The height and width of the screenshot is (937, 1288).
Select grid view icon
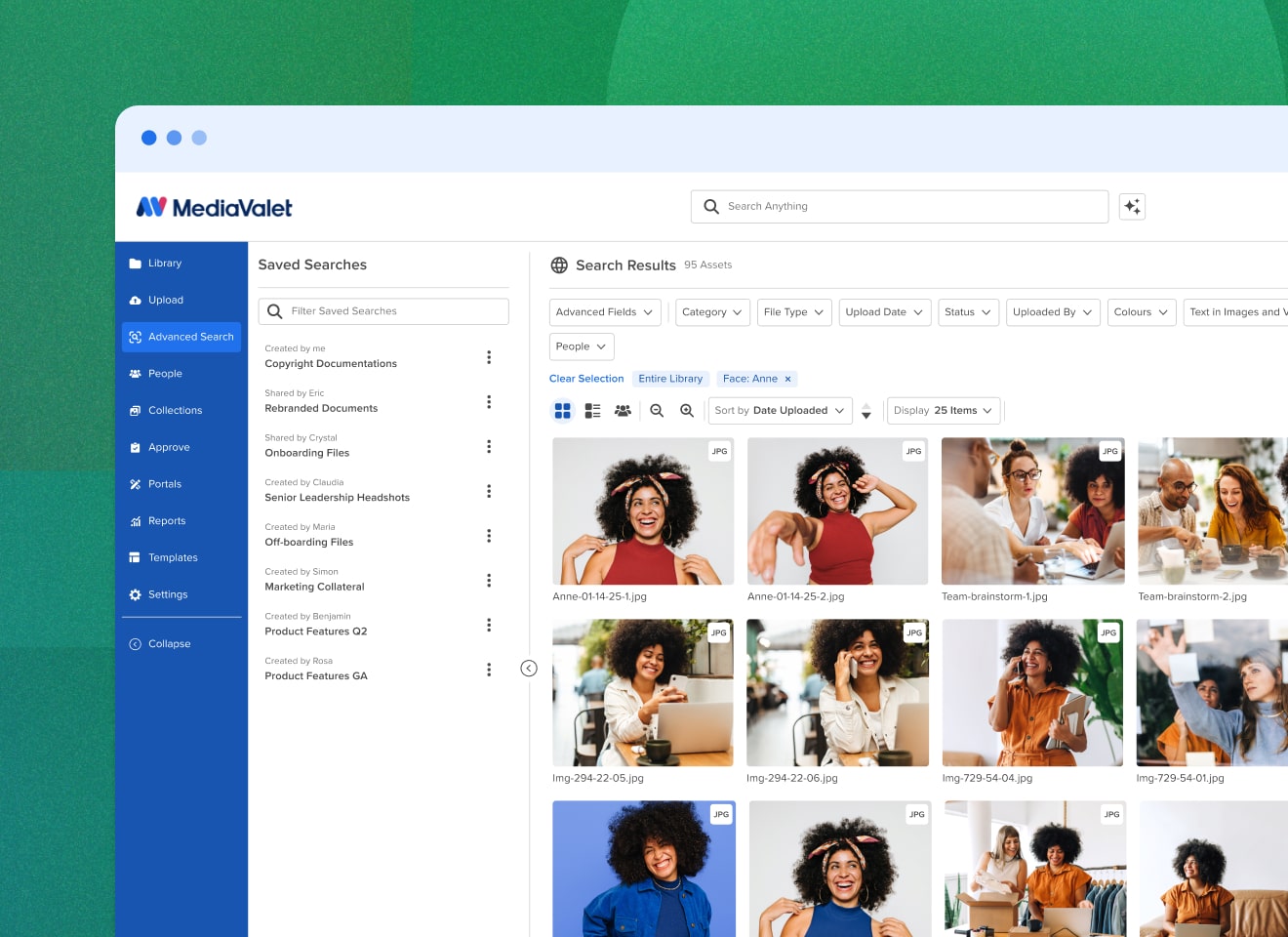coord(562,411)
